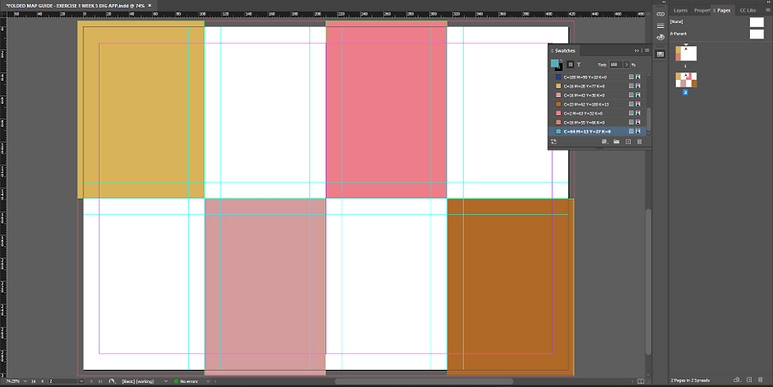Image resolution: width=773 pixels, height=387 pixels.
Task: Click the preflight profile icon
Action: (112, 381)
